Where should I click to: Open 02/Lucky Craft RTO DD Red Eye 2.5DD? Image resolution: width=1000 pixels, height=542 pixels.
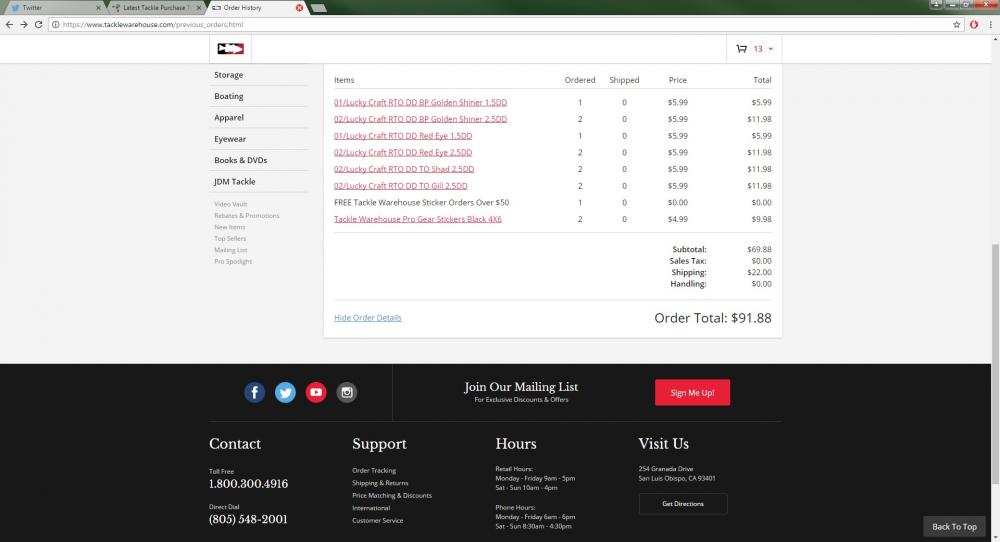[x=403, y=152]
